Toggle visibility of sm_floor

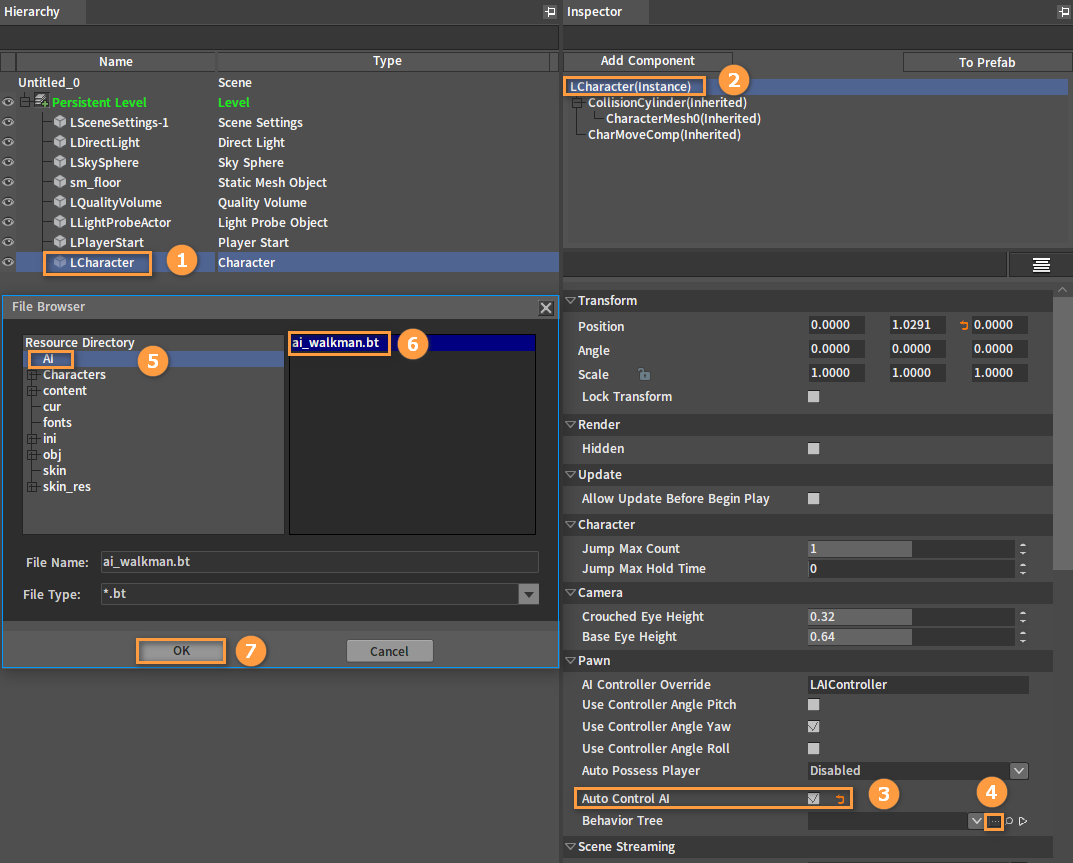pyautogui.click(x=8, y=182)
